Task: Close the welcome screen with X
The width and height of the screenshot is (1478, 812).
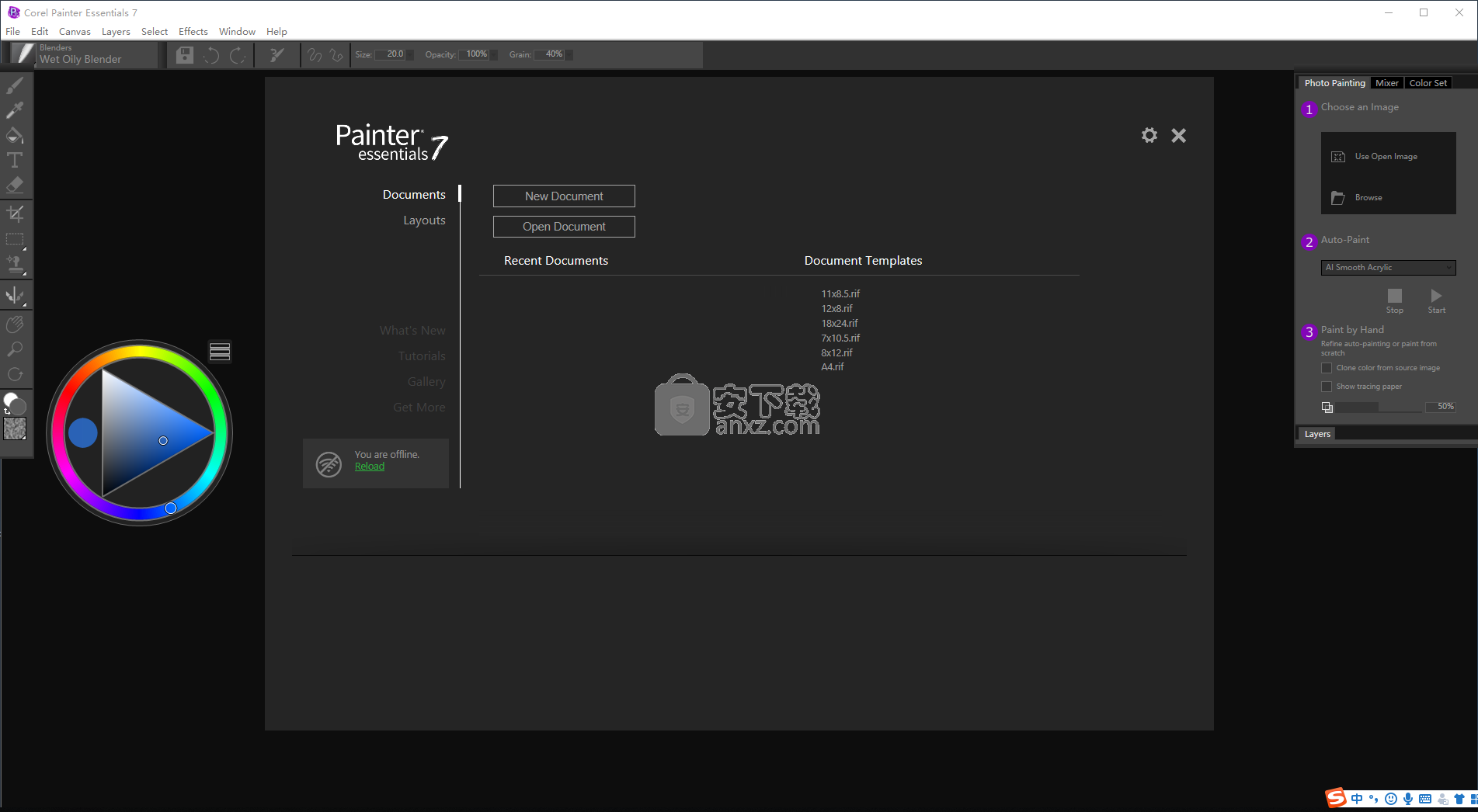Action: point(1179,135)
